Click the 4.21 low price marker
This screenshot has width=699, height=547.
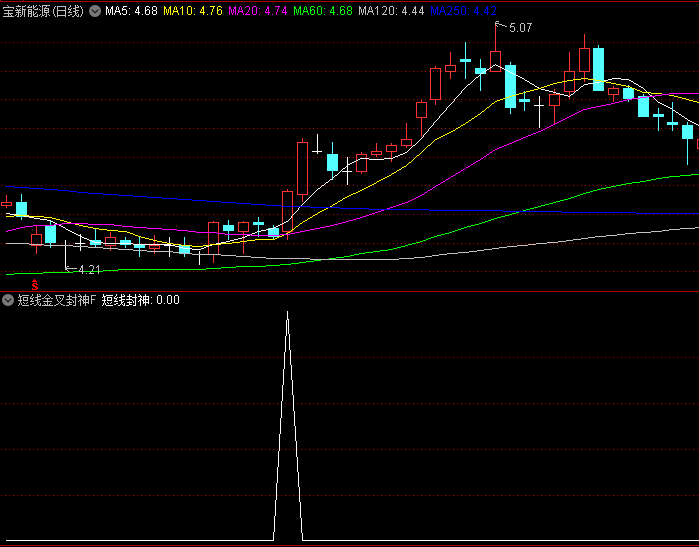89,270
